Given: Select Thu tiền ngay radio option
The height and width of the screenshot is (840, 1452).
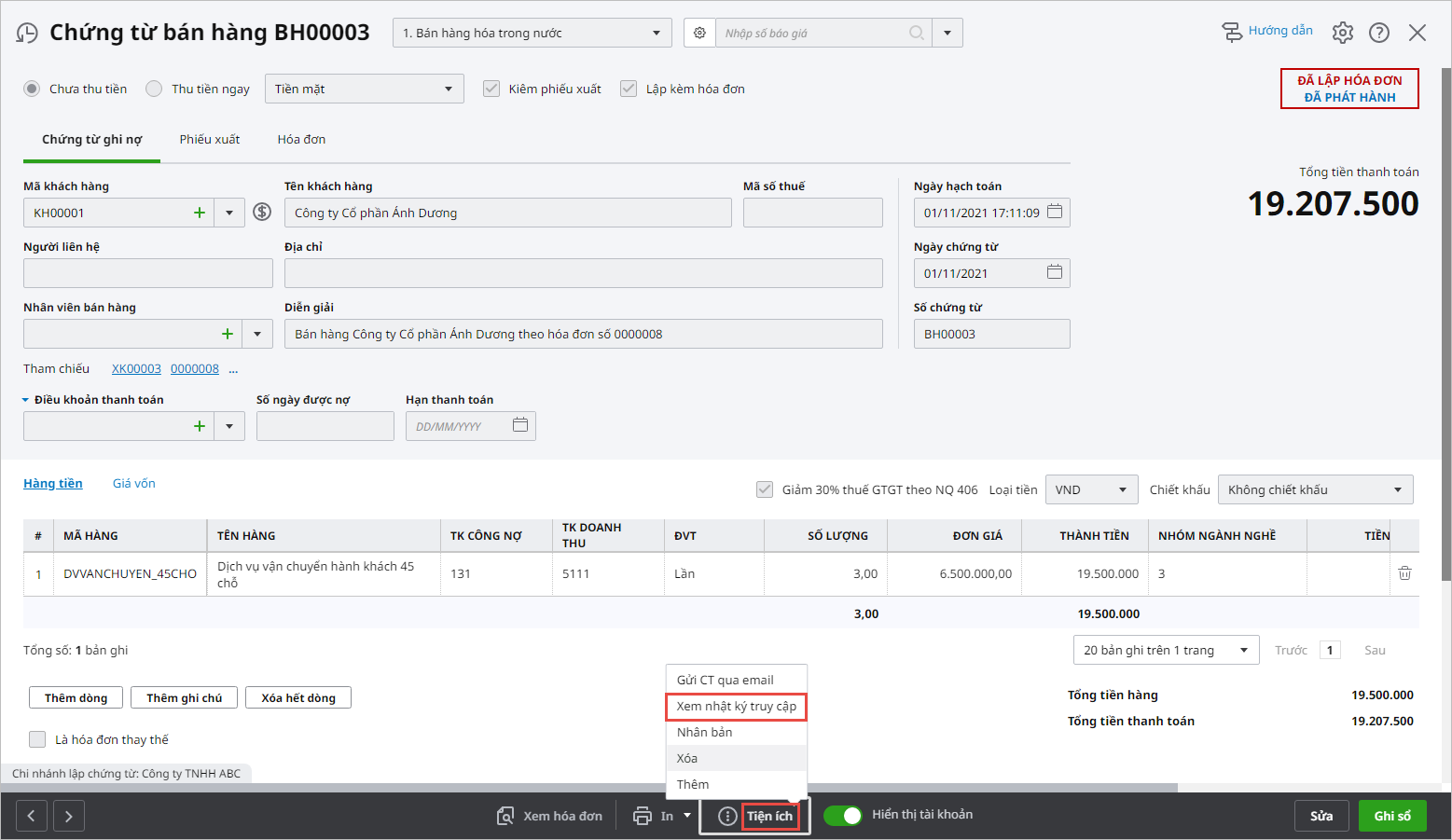Looking at the screenshot, I should [155, 89].
